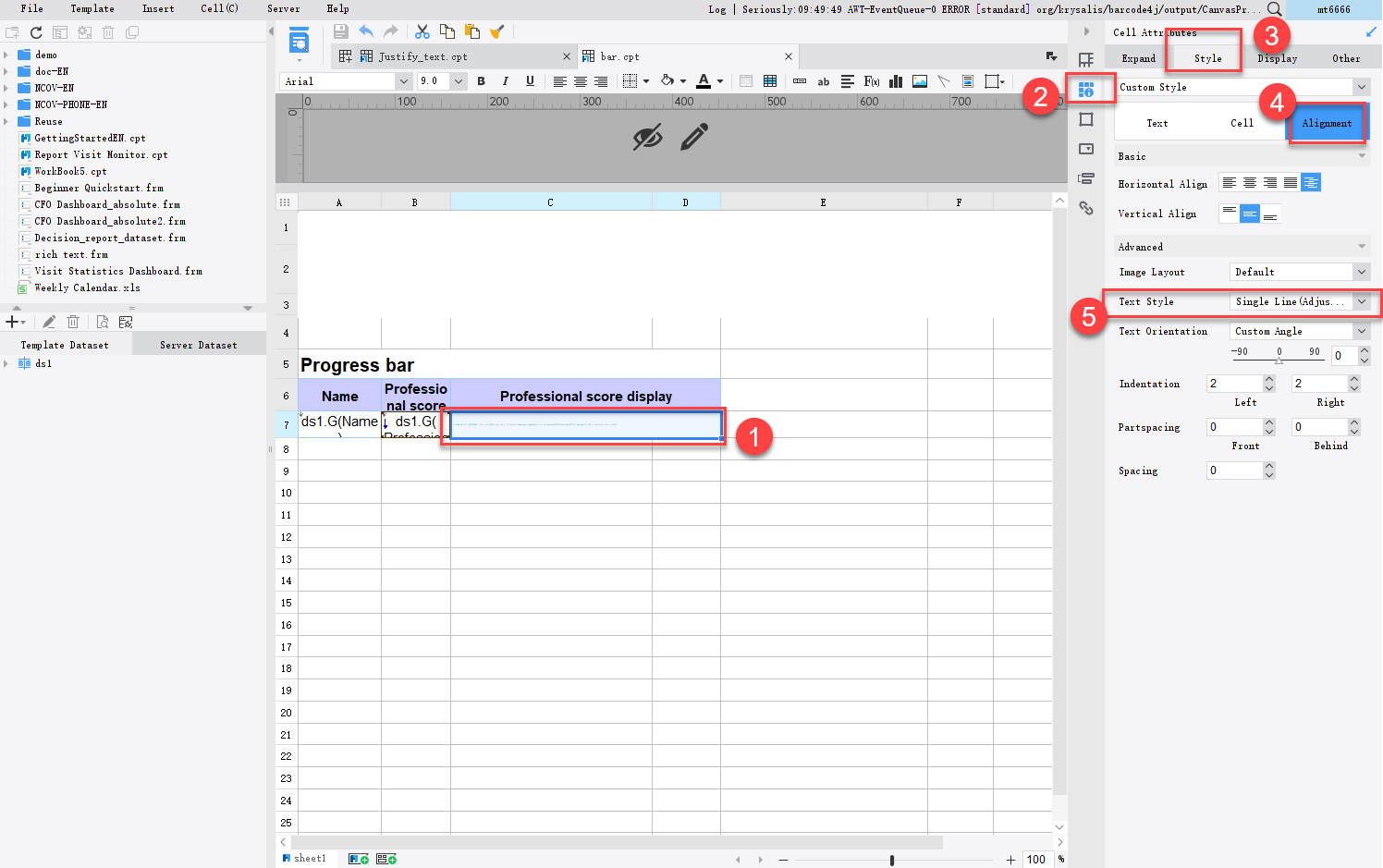Enable right horizontal alignment
1383x868 pixels.
1268,182
